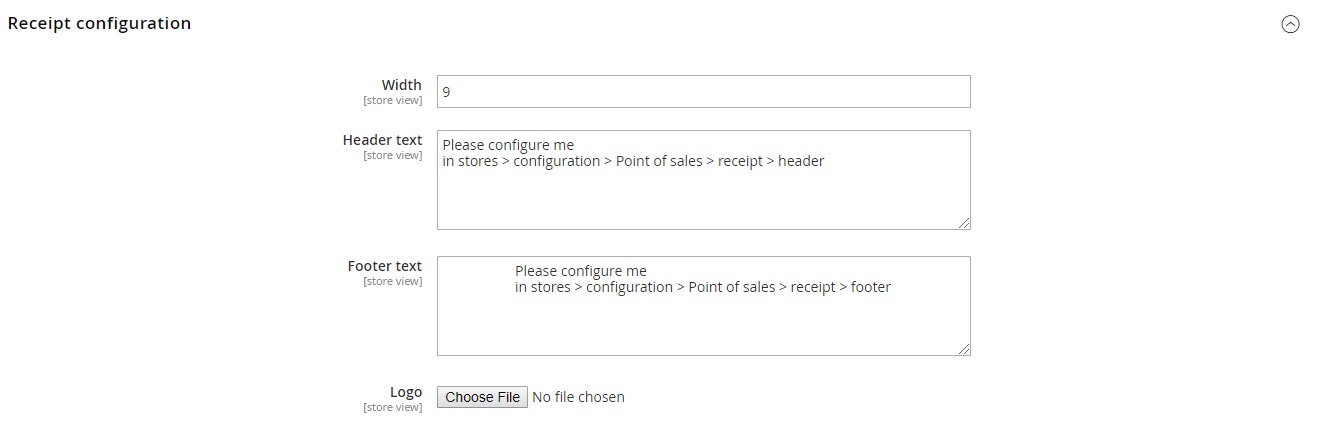Image resolution: width=1318 pixels, height=426 pixels.
Task: Click the 'receipt > footer' path line
Action: coord(702,287)
